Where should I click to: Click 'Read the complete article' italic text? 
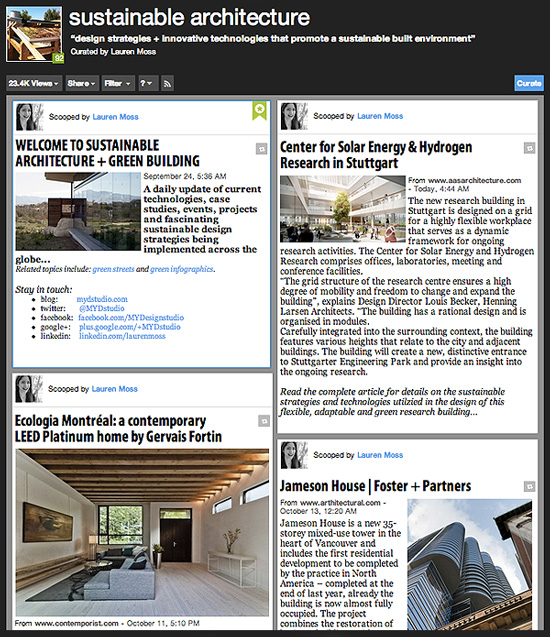pos(392,402)
